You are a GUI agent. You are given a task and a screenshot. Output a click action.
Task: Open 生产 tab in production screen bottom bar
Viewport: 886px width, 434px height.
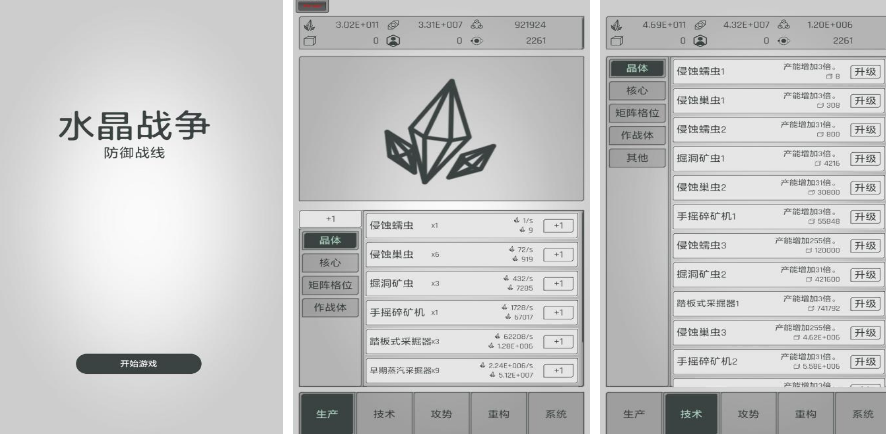[x=327, y=414]
